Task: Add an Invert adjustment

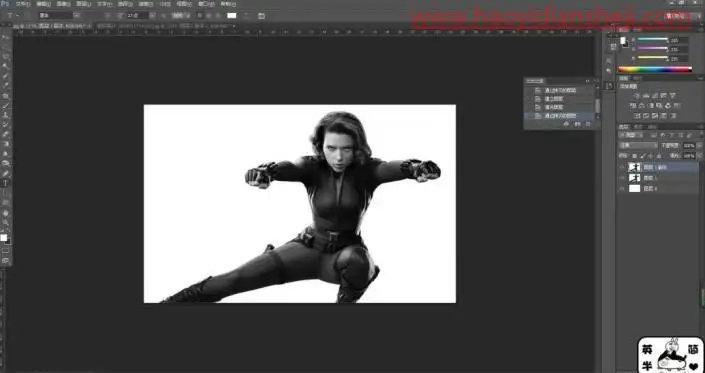Action: (x=638, y=116)
